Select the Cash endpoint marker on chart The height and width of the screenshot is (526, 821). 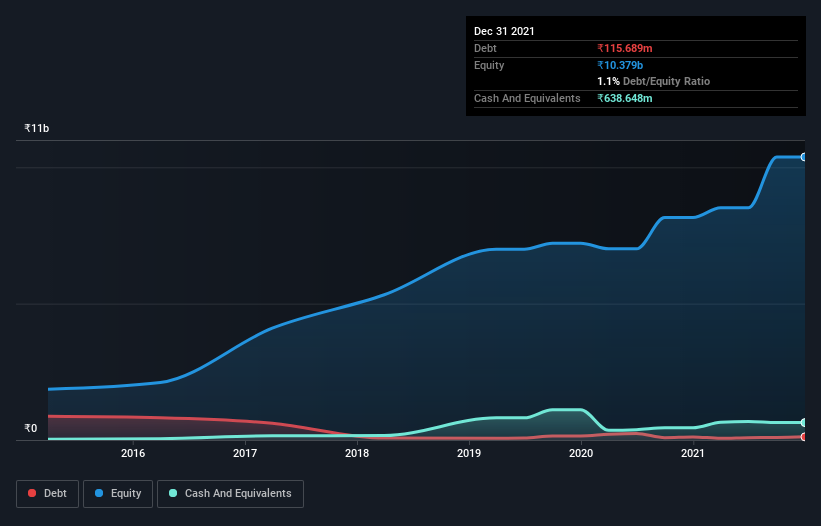[x=804, y=422]
